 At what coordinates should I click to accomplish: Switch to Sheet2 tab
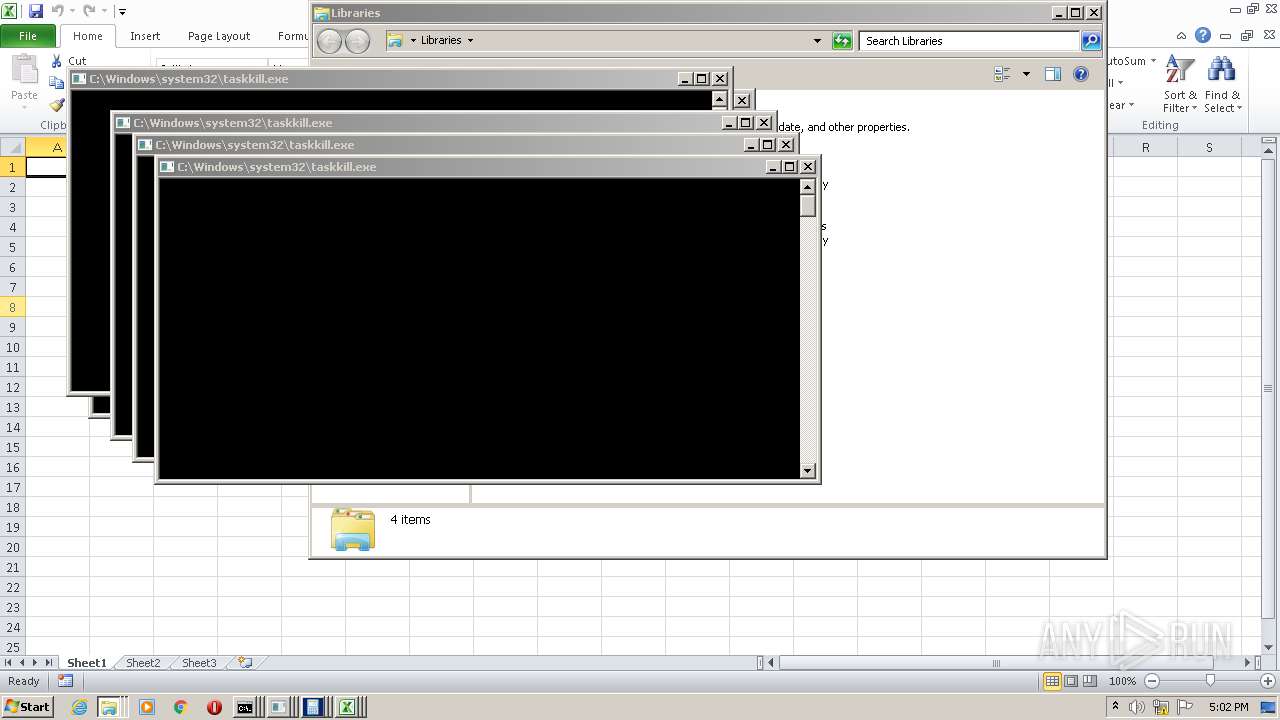142,663
